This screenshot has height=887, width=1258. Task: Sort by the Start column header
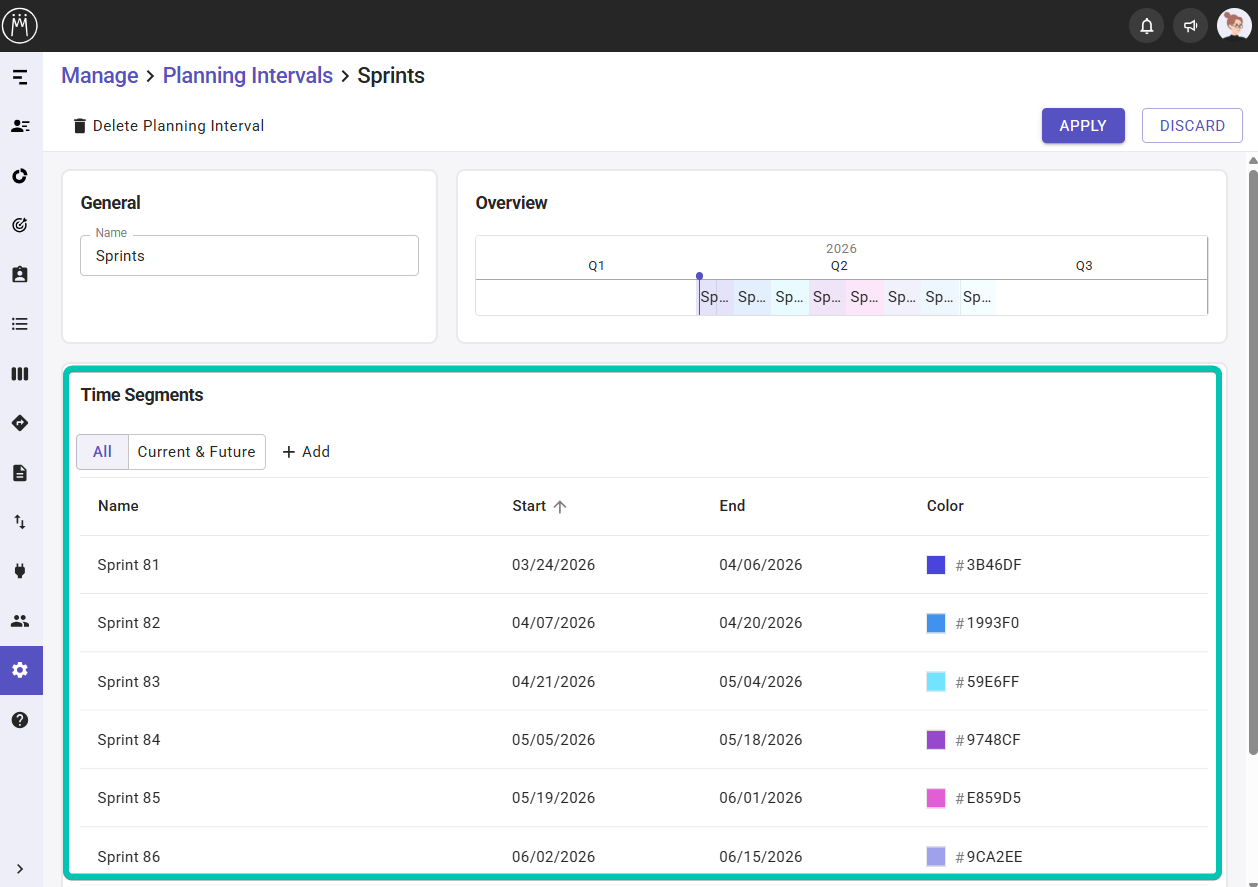click(530, 506)
